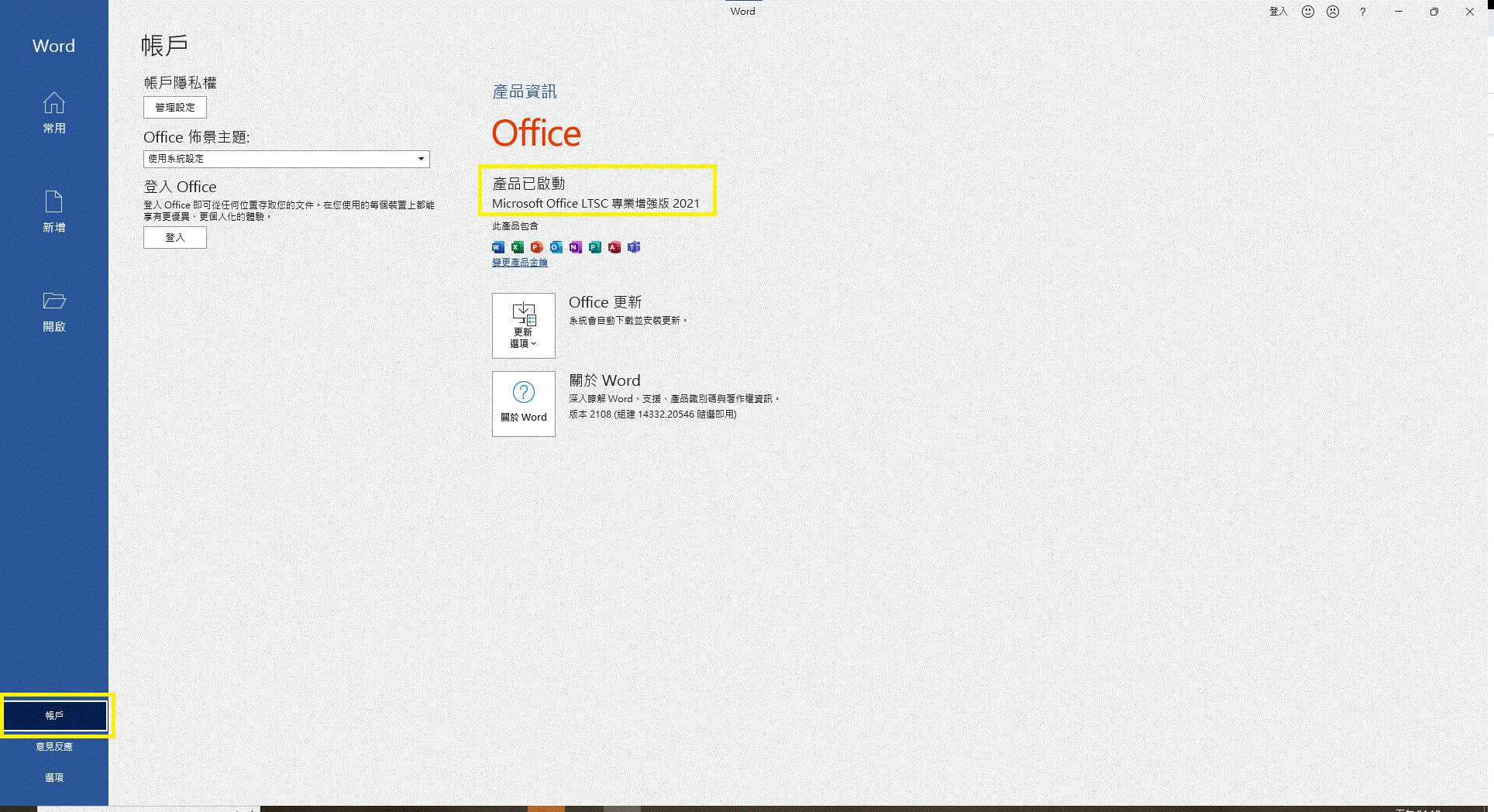Send a frown via sad face icon
Viewport: 1494px width, 812px height.
(1333, 12)
